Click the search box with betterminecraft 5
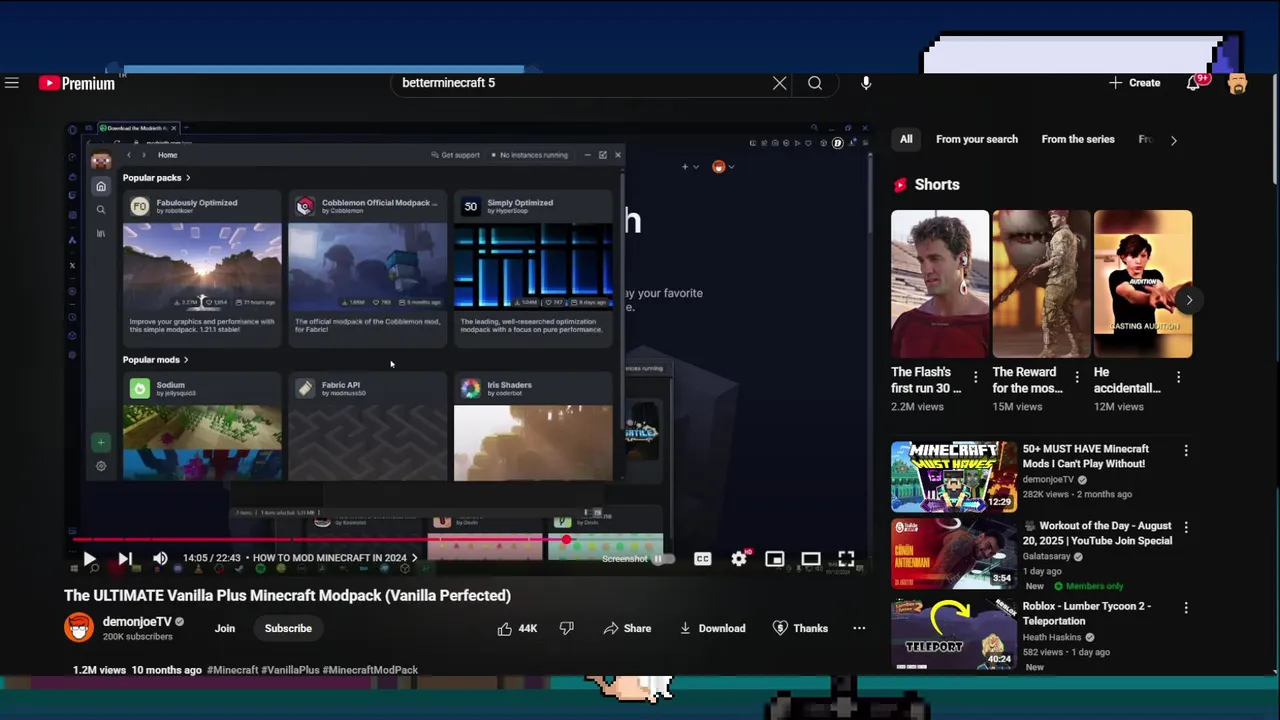This screenshot has height=720, width=1280. tap(580, 83)
